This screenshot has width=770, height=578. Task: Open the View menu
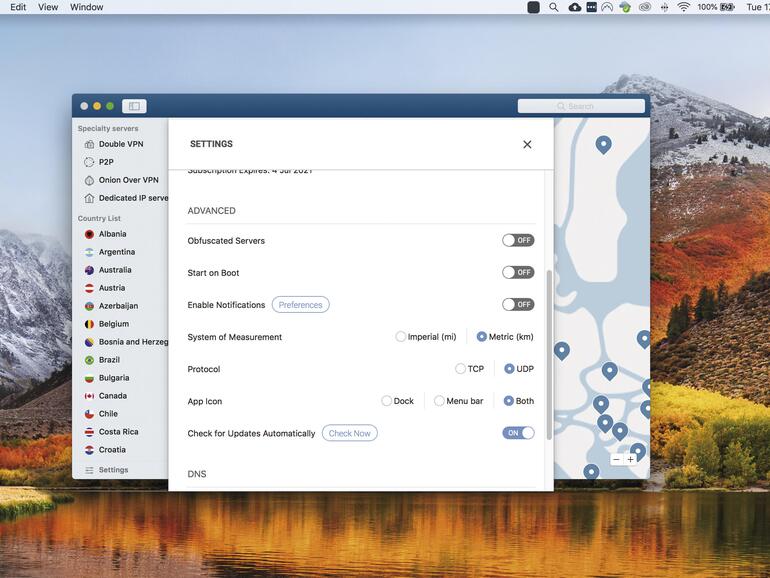48,7
